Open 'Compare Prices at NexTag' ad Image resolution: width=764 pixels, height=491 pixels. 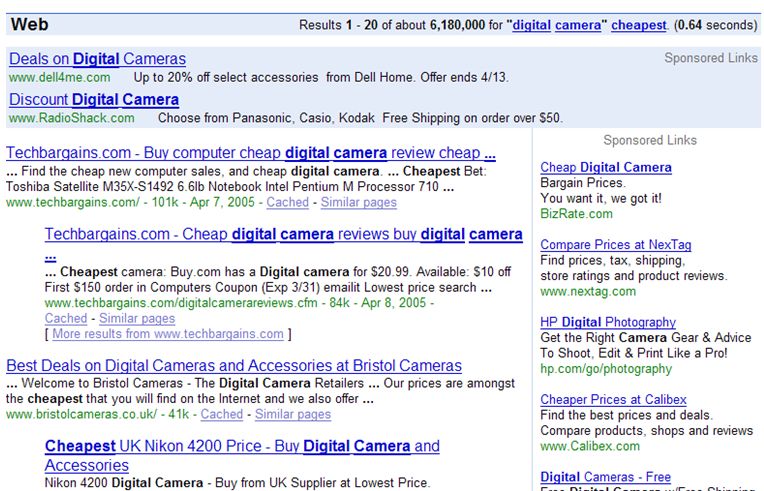(616, 245)
